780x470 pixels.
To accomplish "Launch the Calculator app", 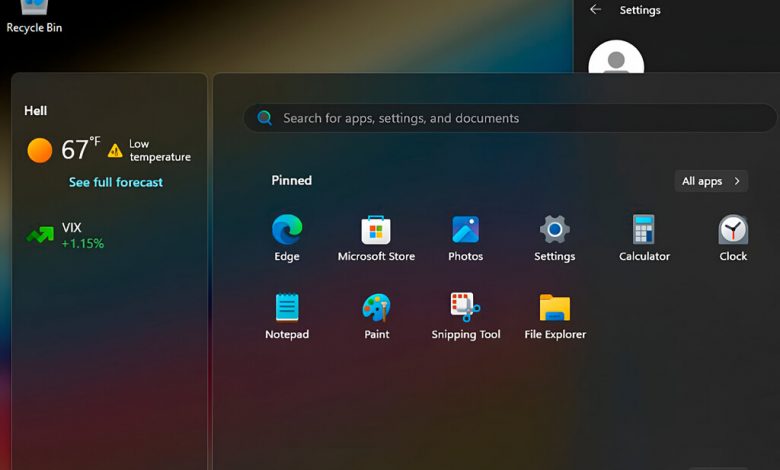I will coord(644,238).
